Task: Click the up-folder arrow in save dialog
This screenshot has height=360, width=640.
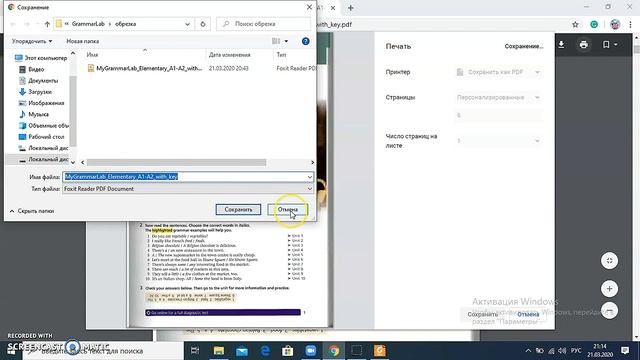Action: pyautogui.click(x=47, y=24)
